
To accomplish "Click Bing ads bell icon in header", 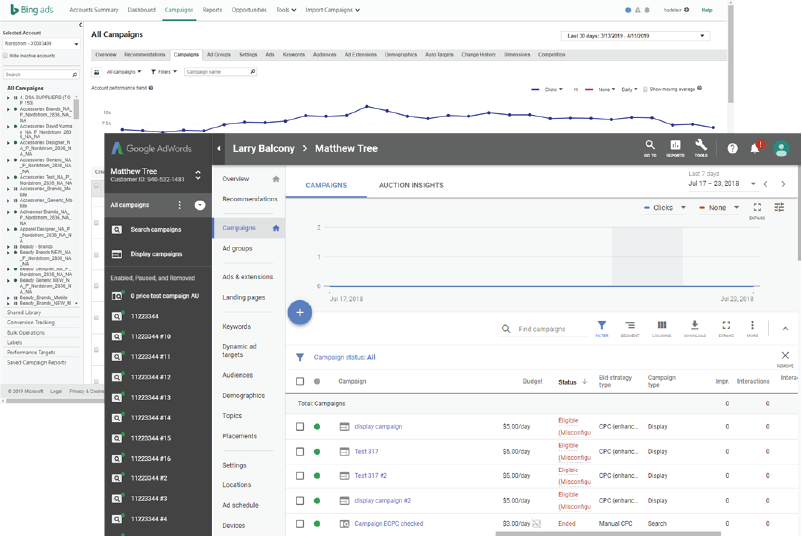I will click(647, 10).
